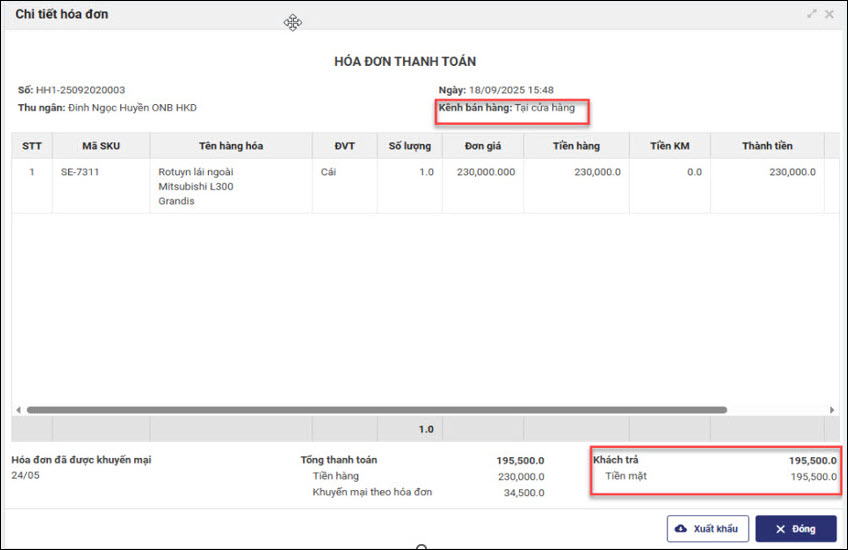The height and width of the screenshot is (550, 848).
Task: Click the Tiền hàng column header
Action: coord(575,146)
